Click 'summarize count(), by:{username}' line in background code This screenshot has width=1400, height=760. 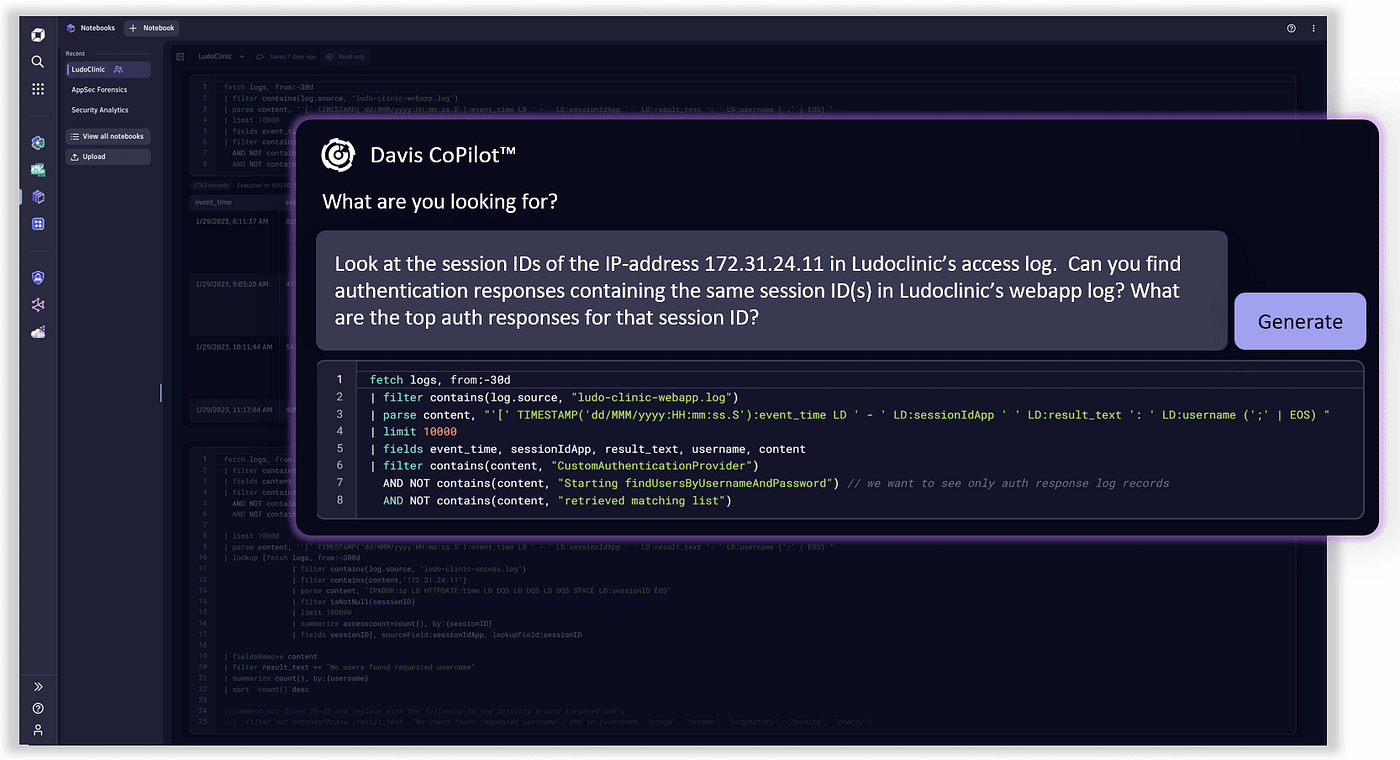[x=296, y=678]
